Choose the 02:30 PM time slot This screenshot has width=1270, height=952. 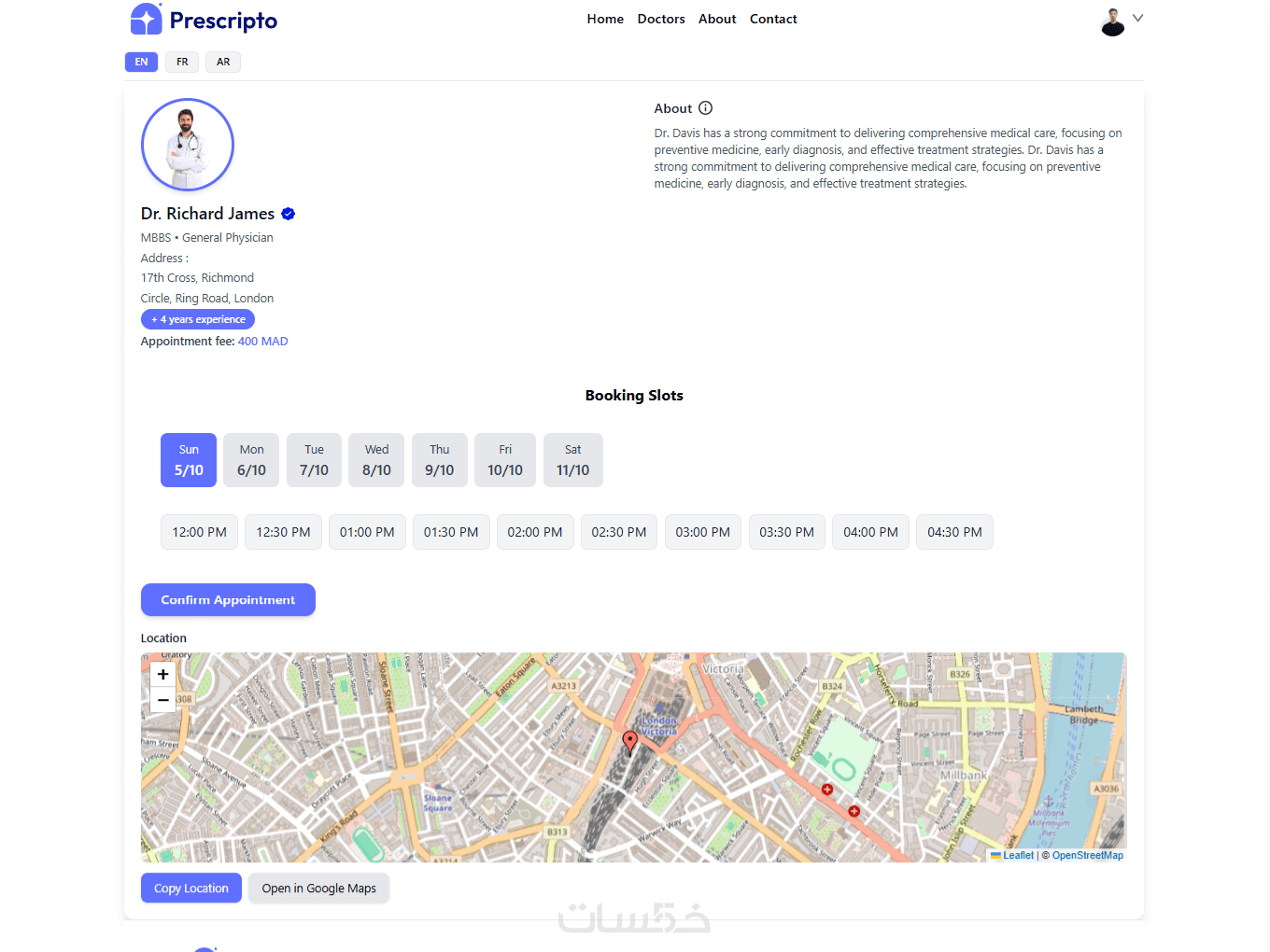click(x=619, y=532)
